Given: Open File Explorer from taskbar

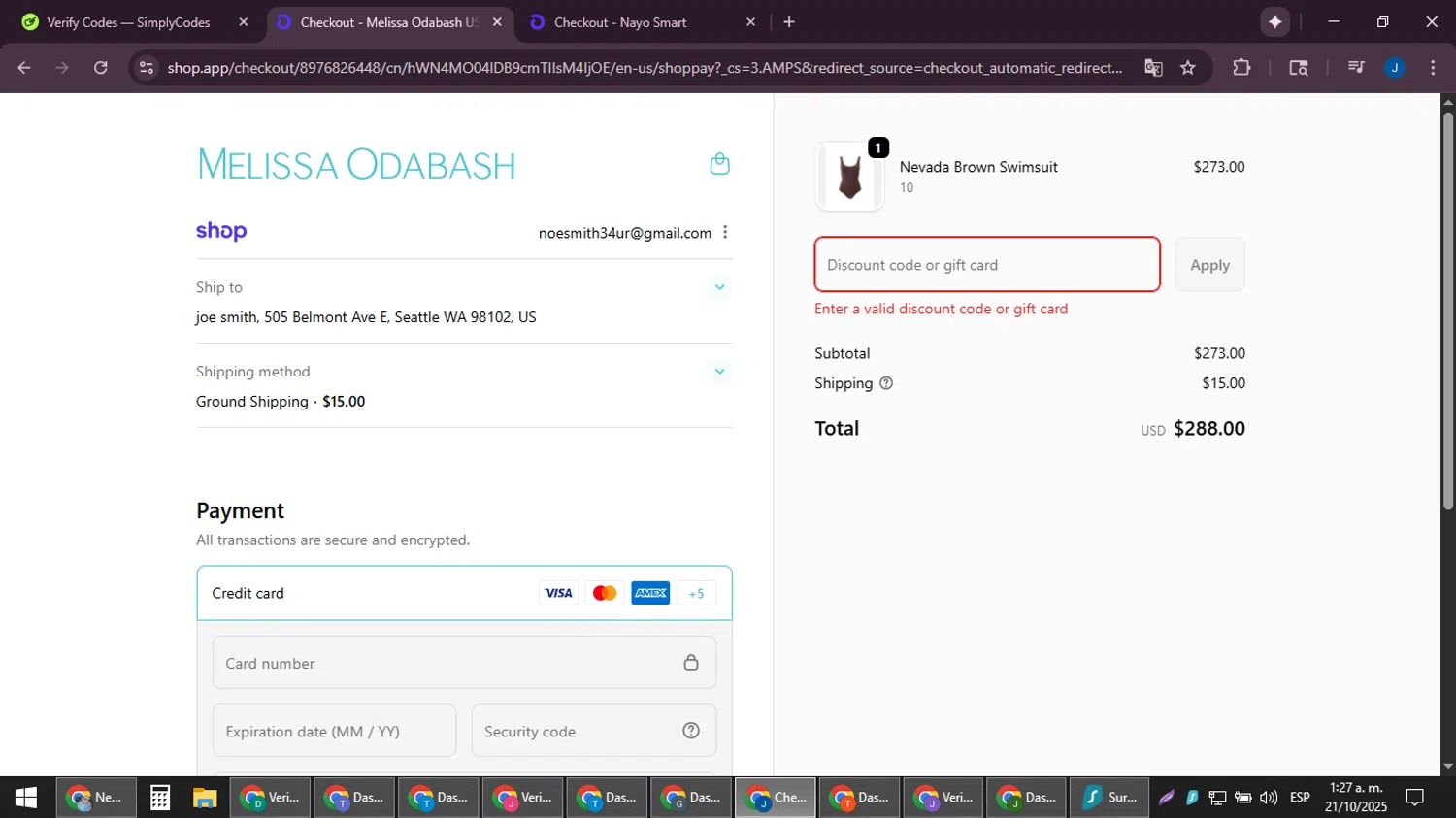Looking at the screenshot, I should tap(205, 798).
